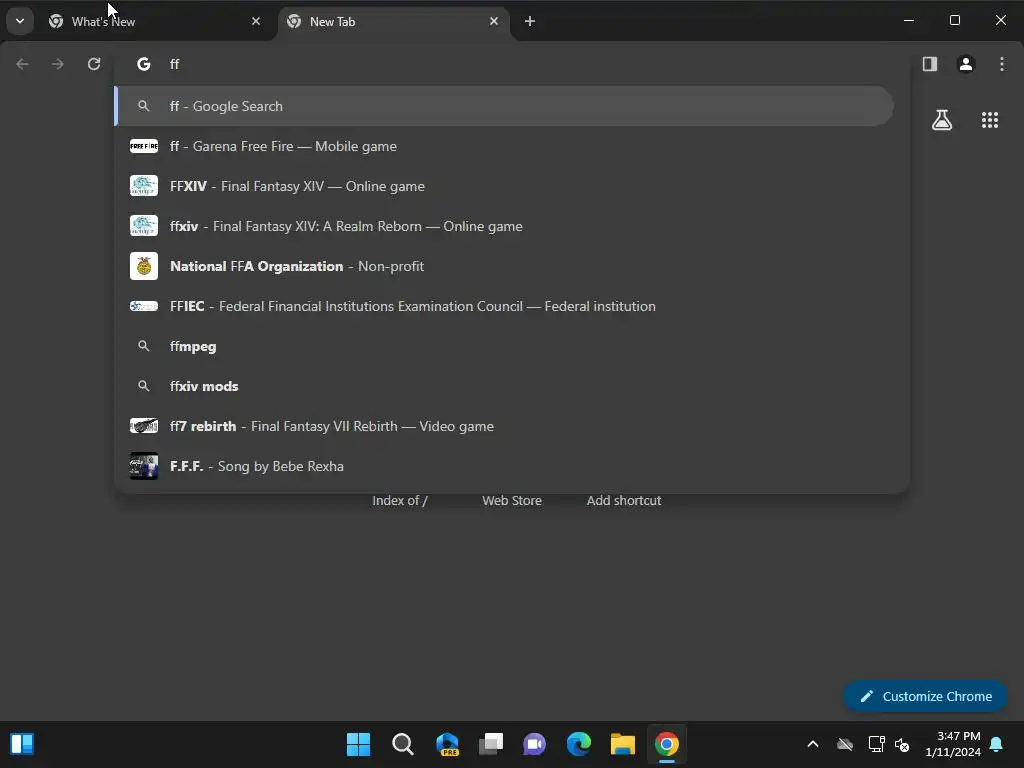The width and height of the screenshot is (1024, 768).
Task: Open the PRE badged taskbar app
Action: (x=447, y=744)
